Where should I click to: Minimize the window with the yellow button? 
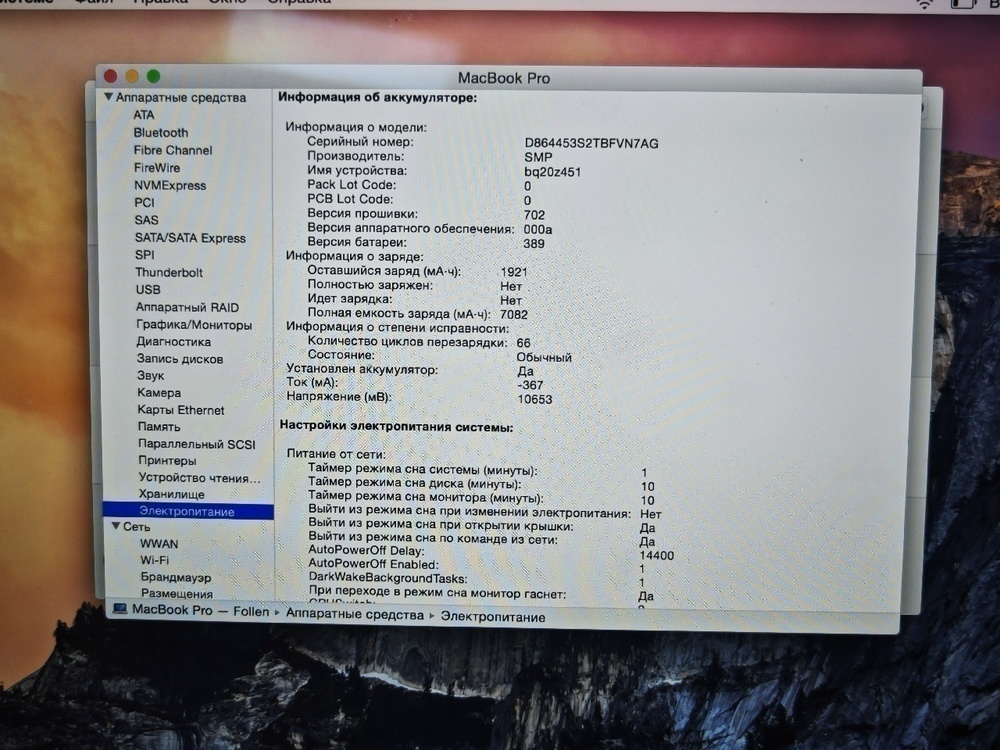coord(132,76)
